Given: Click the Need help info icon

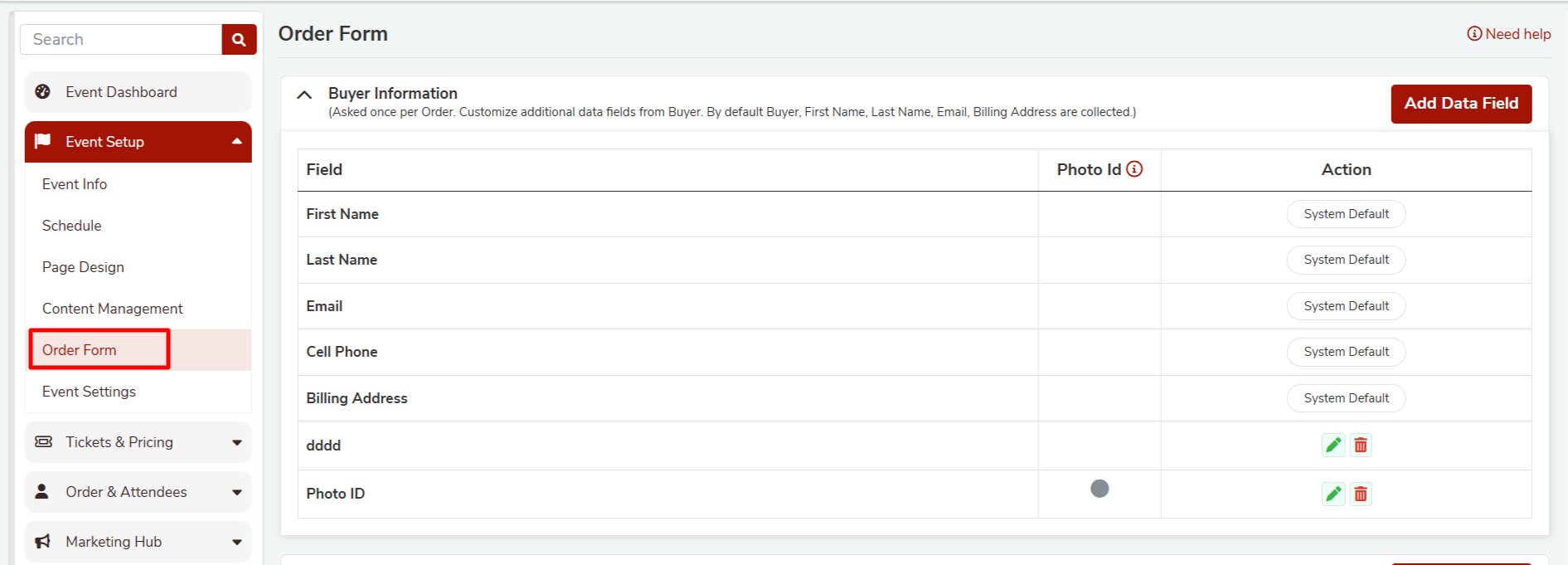Looking at the screenshot, I should [x=1474, y=34].
